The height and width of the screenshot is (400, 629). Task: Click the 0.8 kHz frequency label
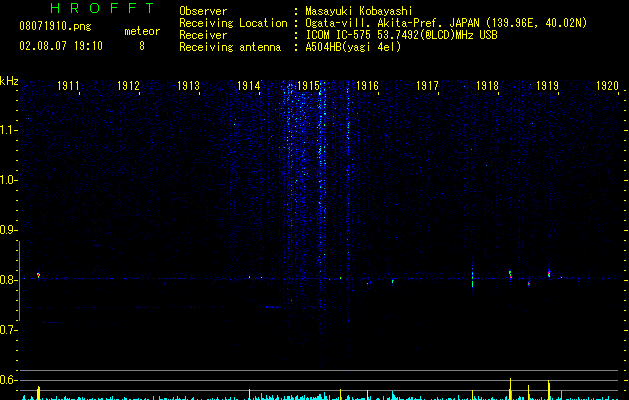click(8, 280)
